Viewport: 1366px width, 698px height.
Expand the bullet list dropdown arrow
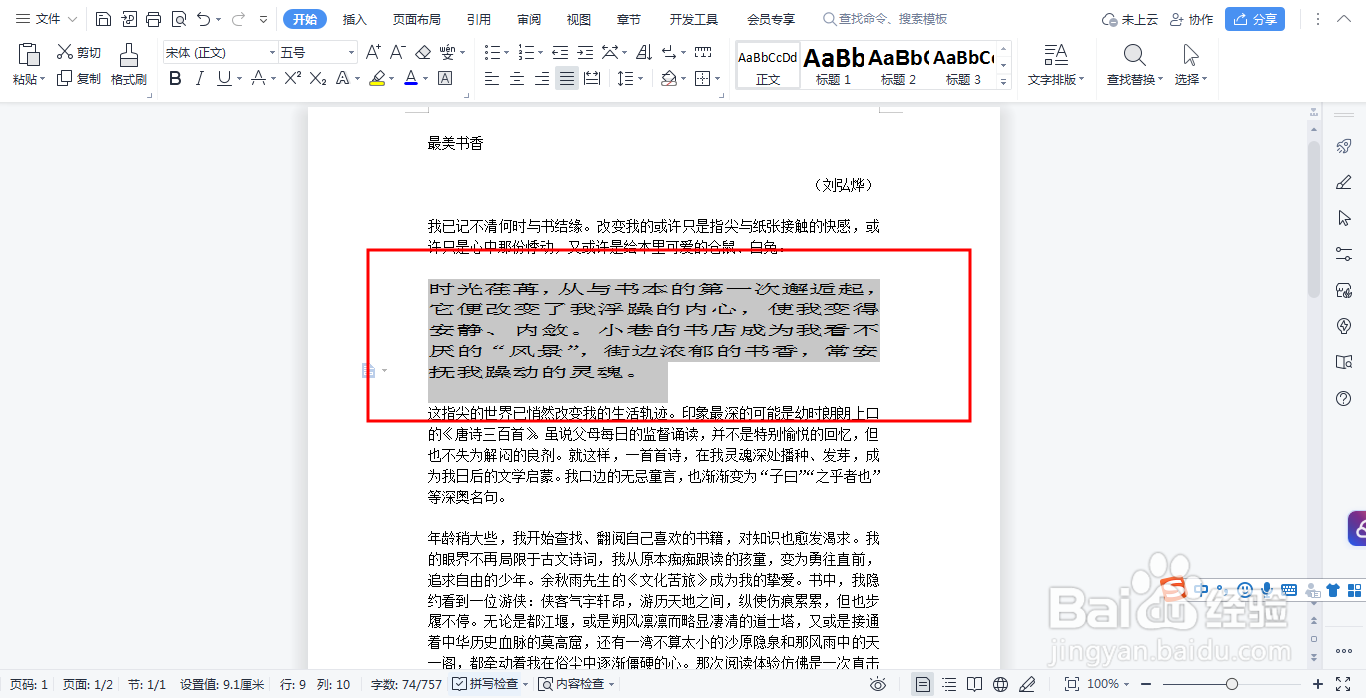[x=507, y=53]
